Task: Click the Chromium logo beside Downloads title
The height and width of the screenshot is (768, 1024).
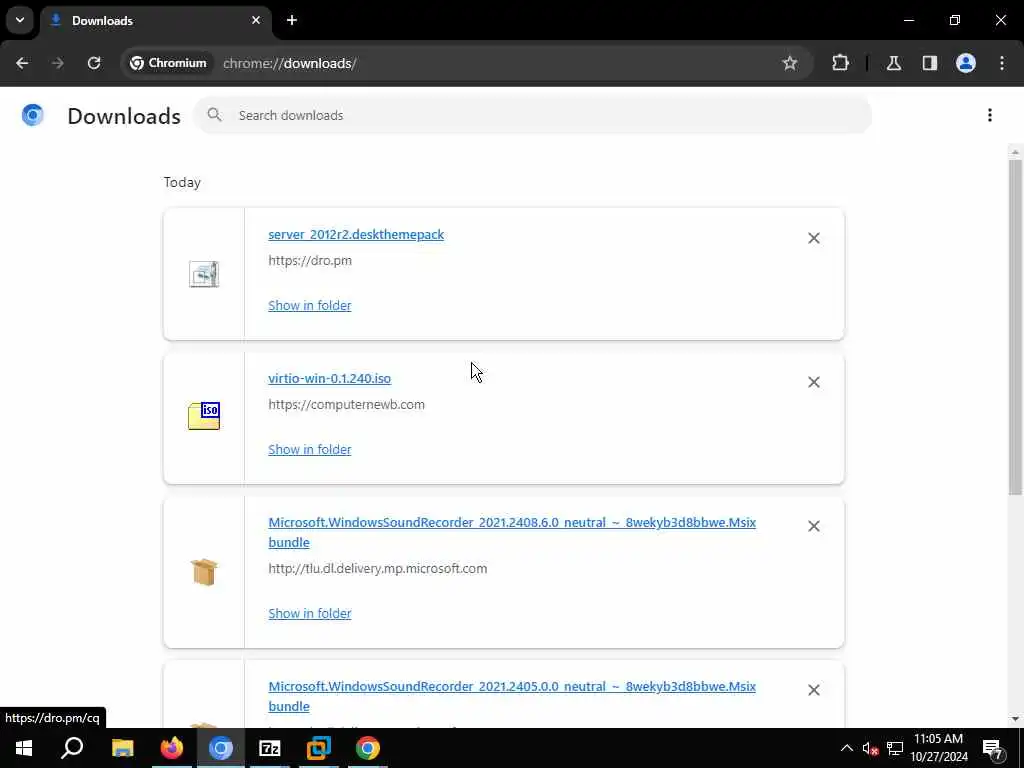Action: [x=33, y=115]
